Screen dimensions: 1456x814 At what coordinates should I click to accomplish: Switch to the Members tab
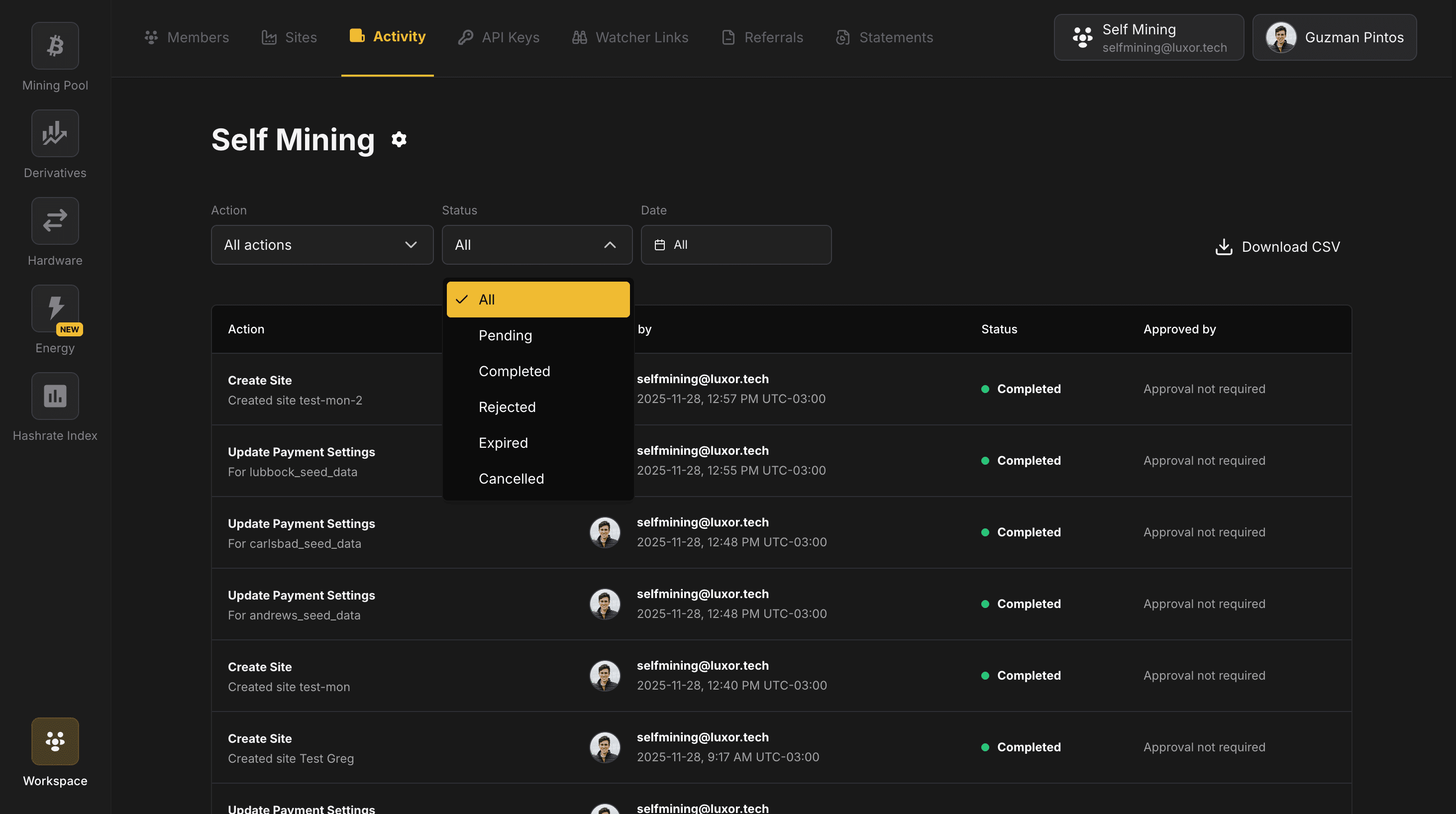(x=187, y=37)
